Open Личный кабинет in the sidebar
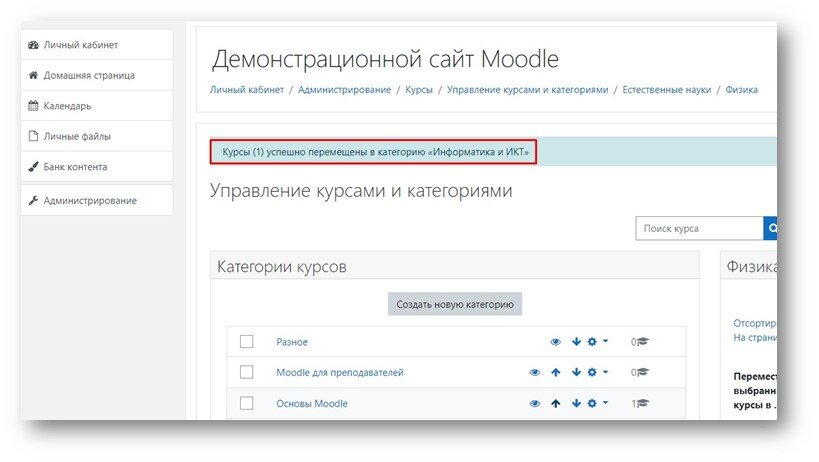 tap(97, 45)
